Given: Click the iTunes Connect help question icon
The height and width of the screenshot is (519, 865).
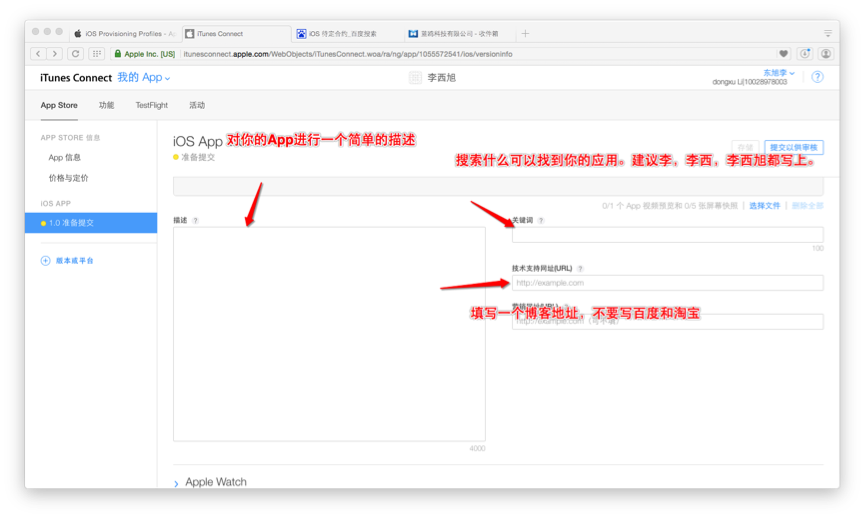Looking at the screenshot, I should tap(818, 77).
